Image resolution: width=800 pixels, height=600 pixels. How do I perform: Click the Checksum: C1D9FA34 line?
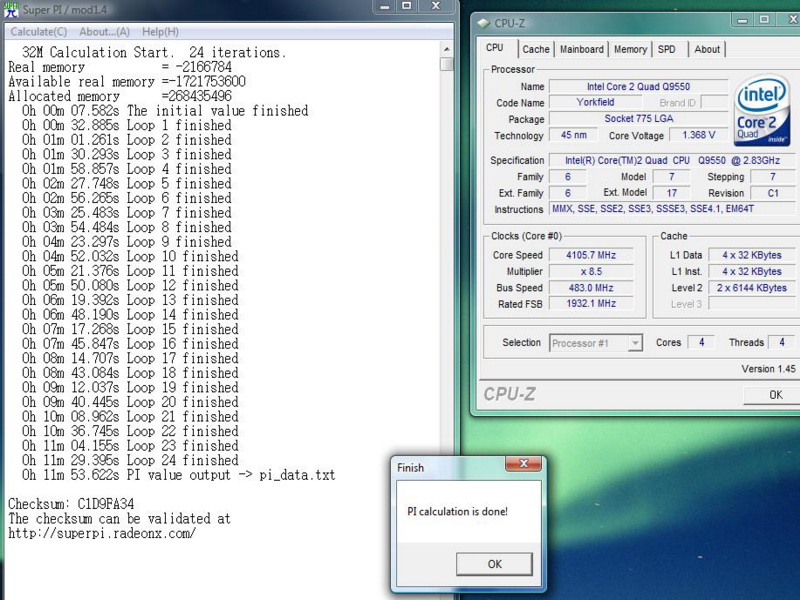(x=71, y=504)
